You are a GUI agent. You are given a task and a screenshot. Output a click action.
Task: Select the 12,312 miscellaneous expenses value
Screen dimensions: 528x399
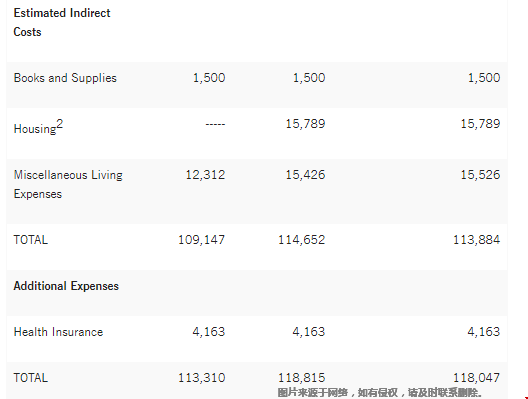205,175
